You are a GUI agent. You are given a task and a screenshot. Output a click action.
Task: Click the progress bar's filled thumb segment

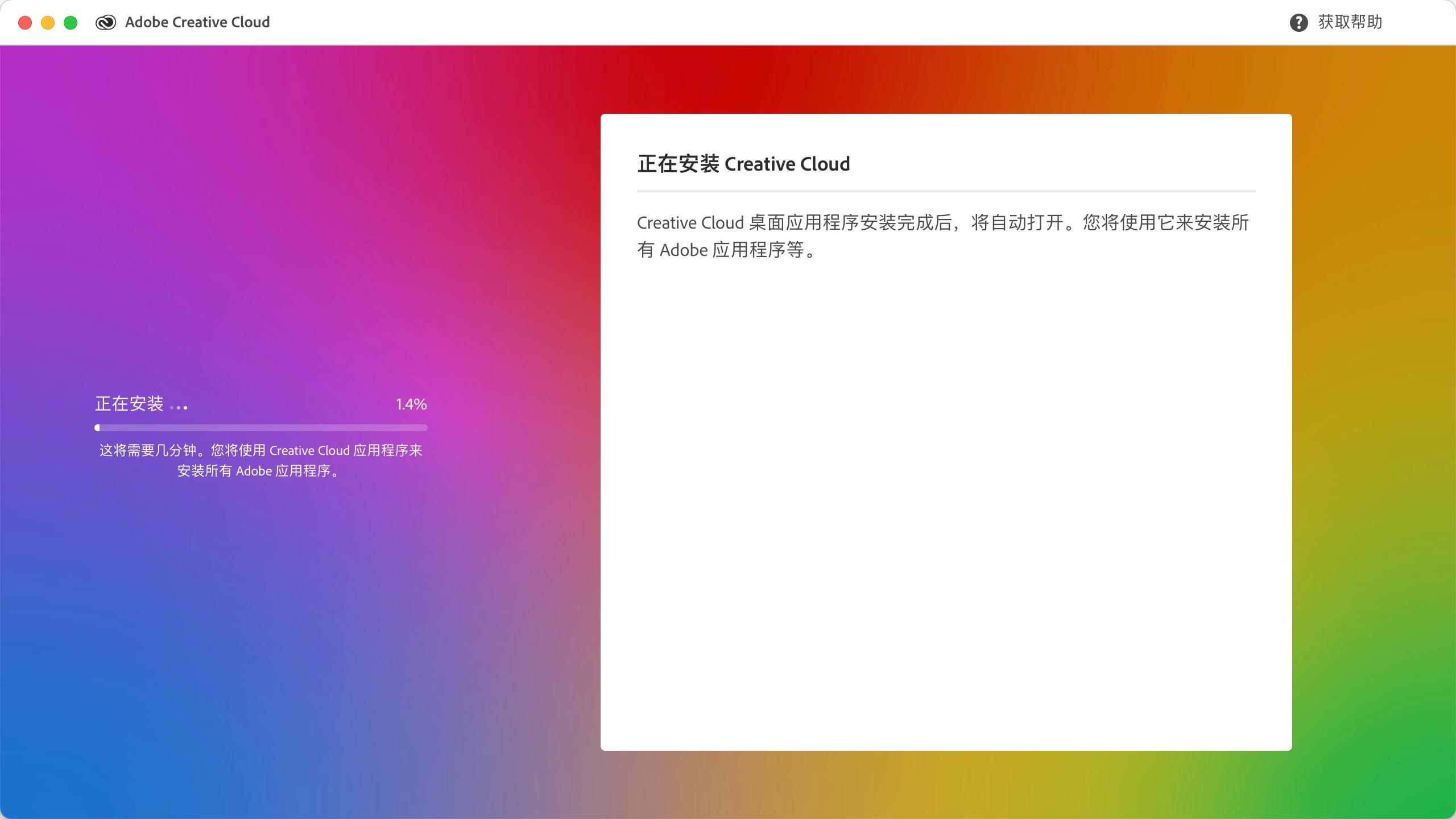[x=98, y=427]
